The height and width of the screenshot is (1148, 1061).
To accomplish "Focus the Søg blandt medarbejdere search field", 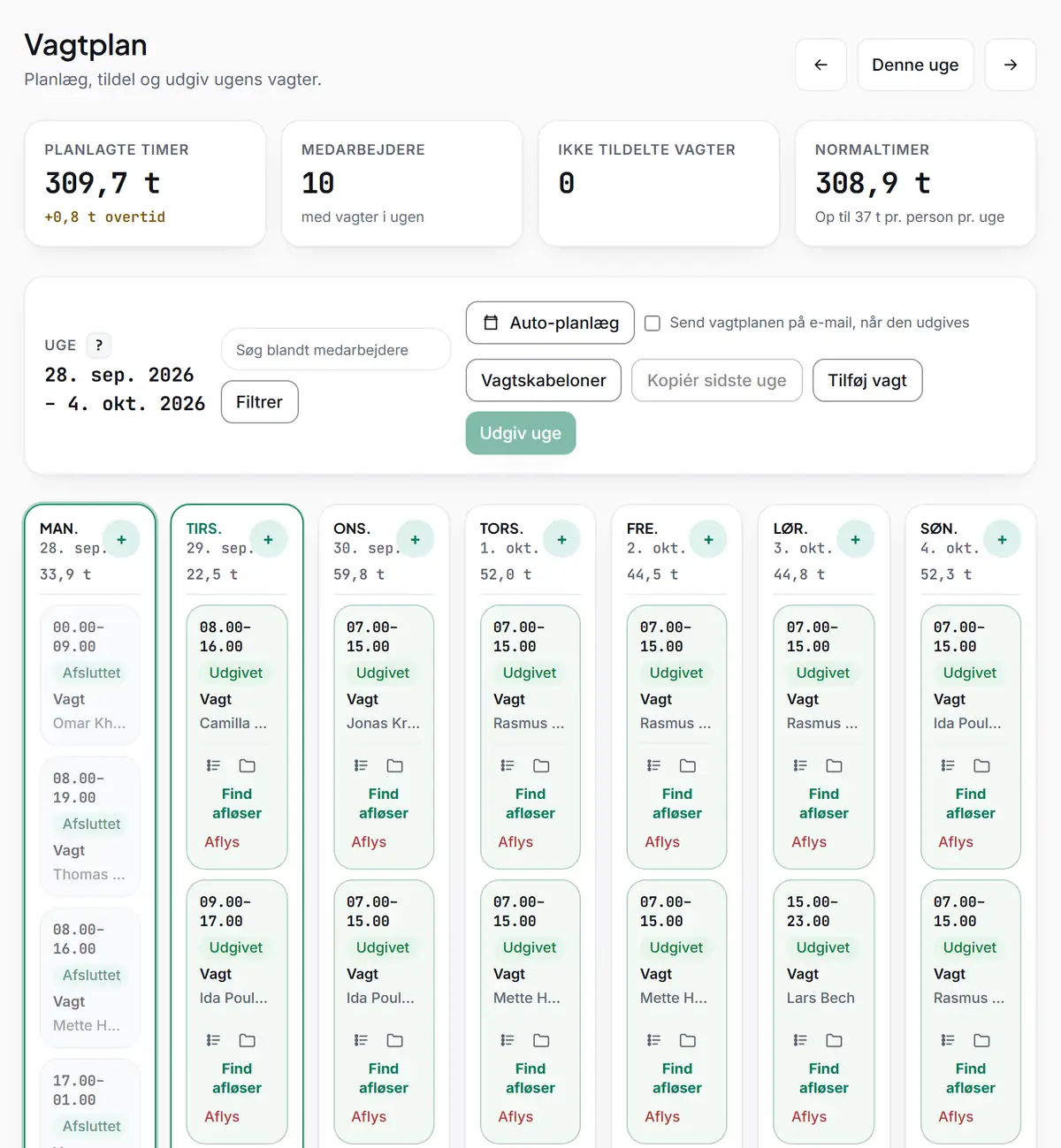I will 336,350.
